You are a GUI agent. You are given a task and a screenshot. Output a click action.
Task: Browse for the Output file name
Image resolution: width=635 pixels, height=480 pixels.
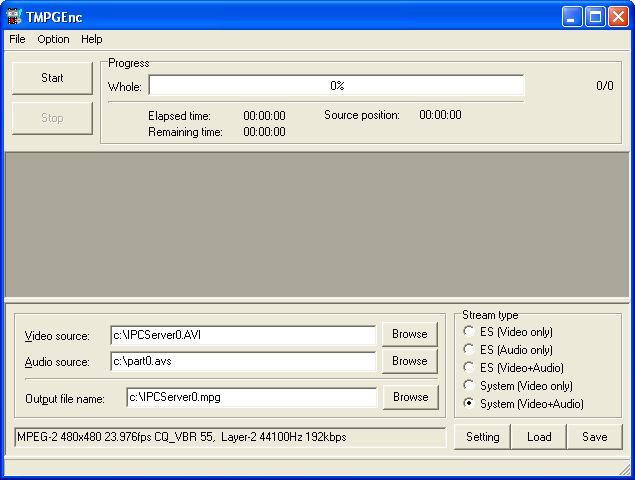coord(411,397)
